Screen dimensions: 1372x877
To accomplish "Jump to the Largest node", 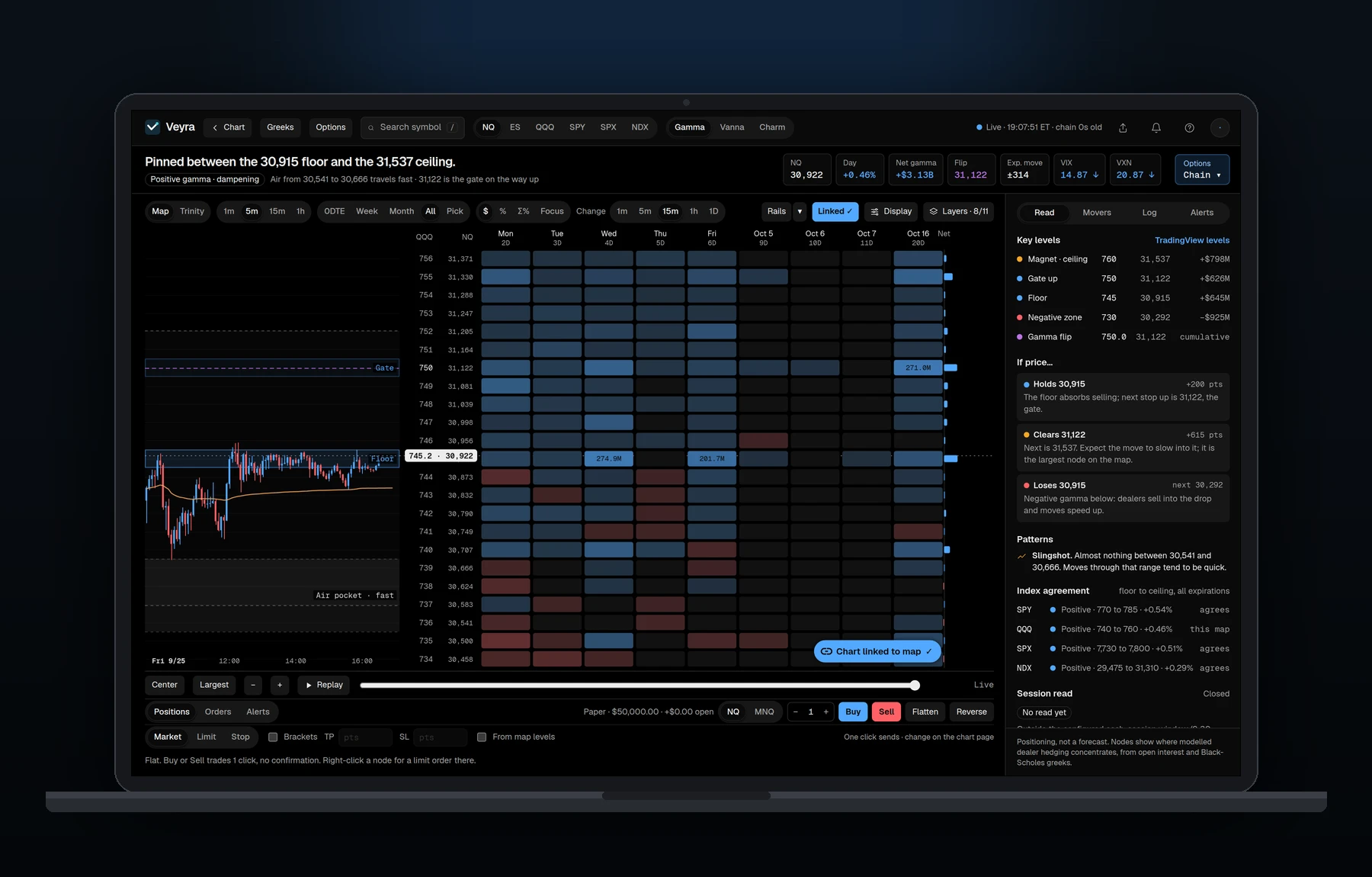I will (x=214, y=685).
